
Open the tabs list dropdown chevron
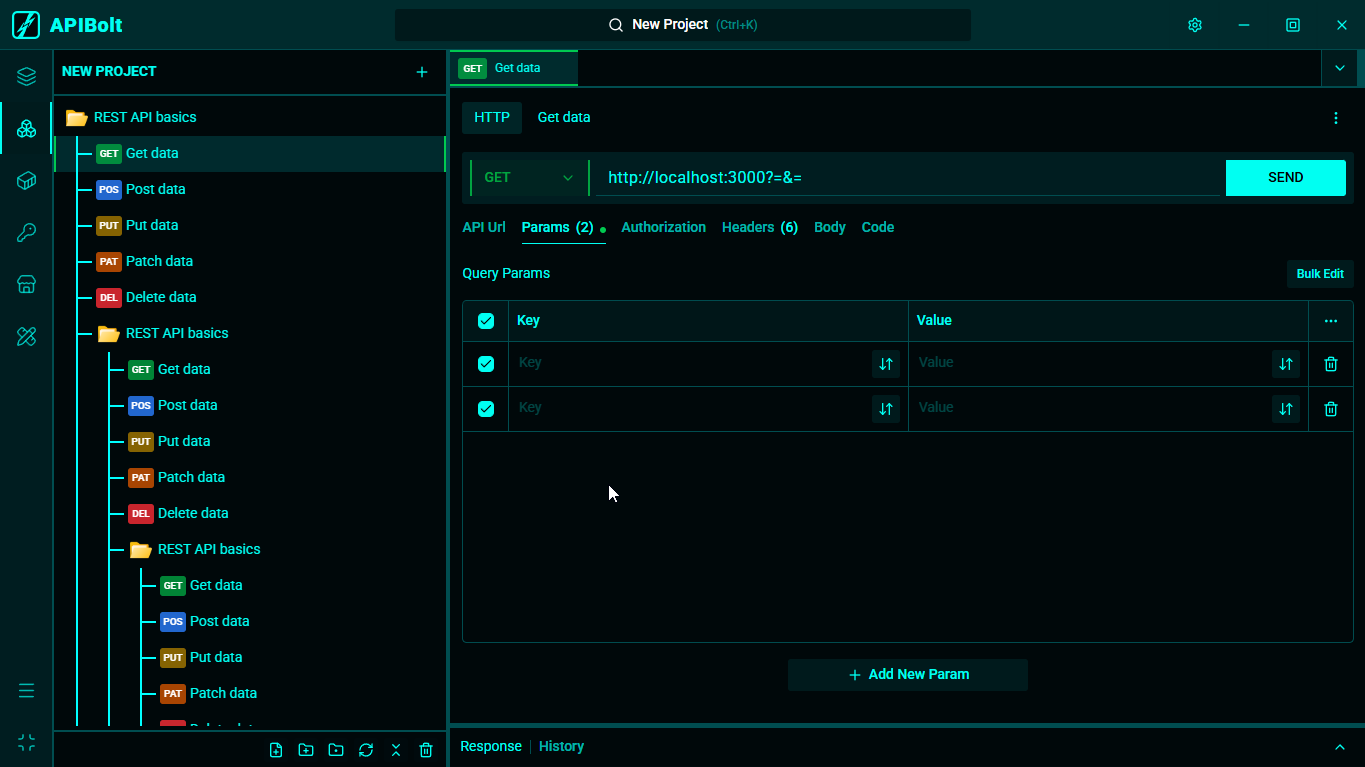1340,68
